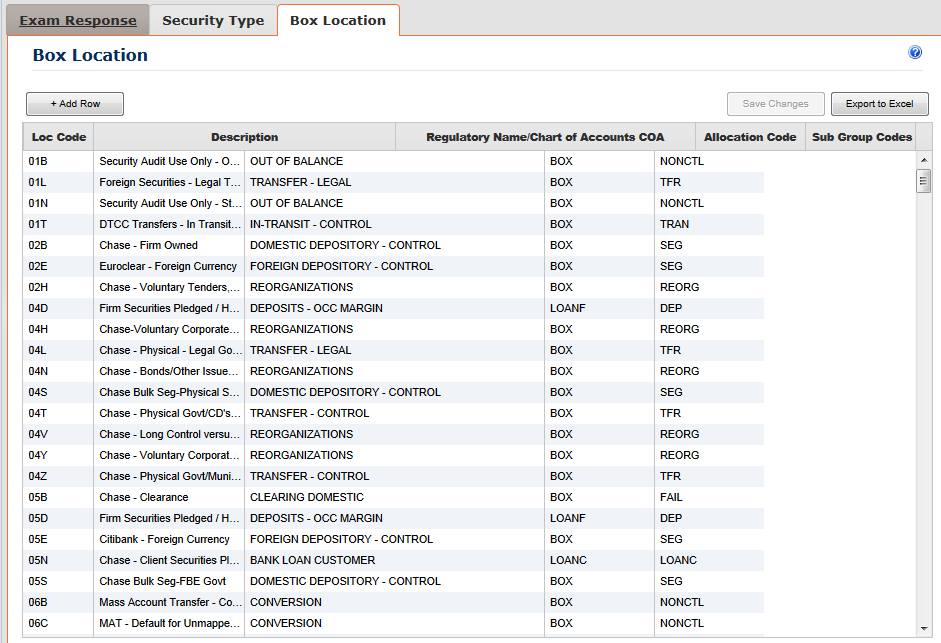Click the FAIL sub group code
Viewport: 941px width, 643px height.
671,498
